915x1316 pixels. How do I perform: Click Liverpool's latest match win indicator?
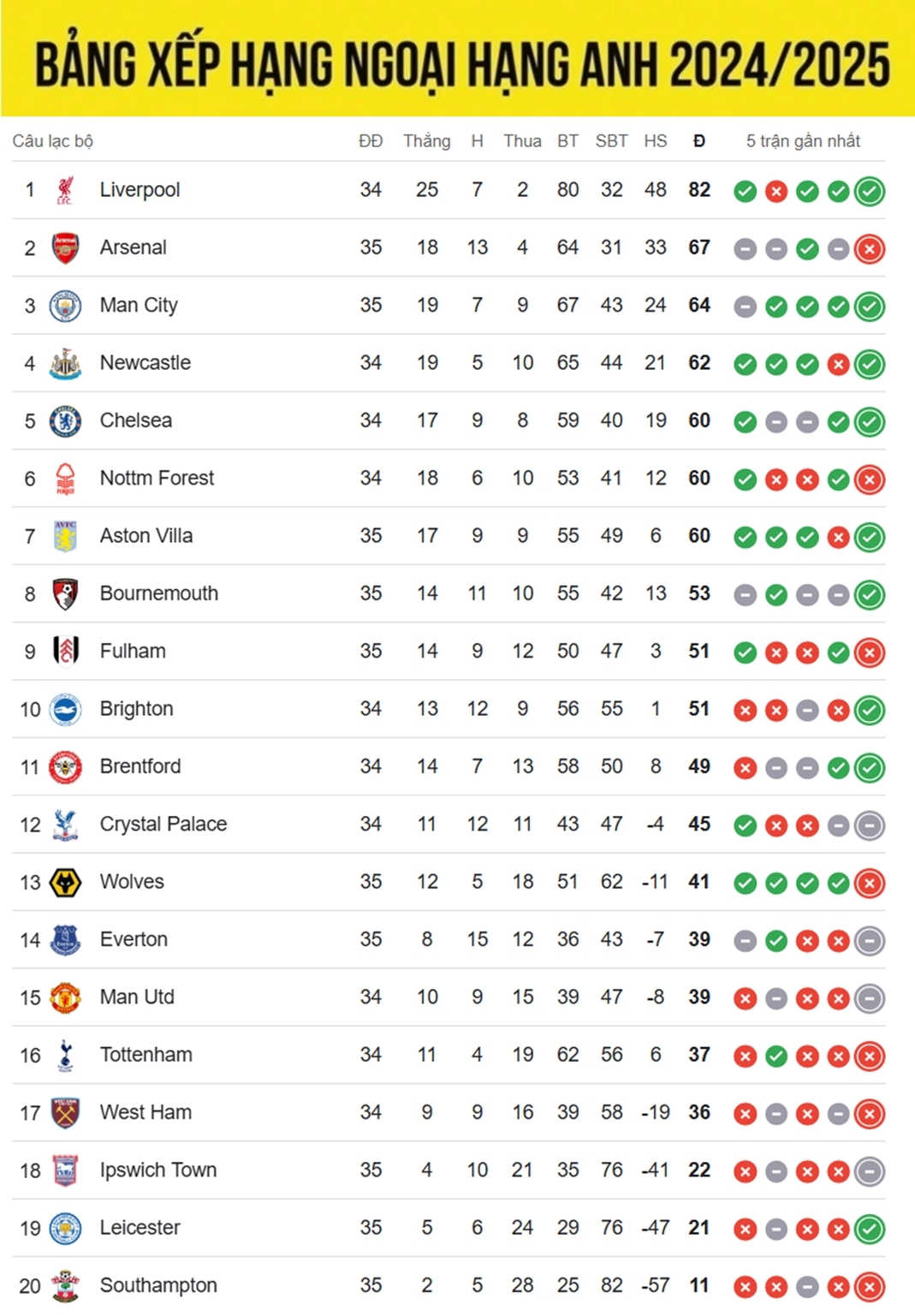pos(870,192)
